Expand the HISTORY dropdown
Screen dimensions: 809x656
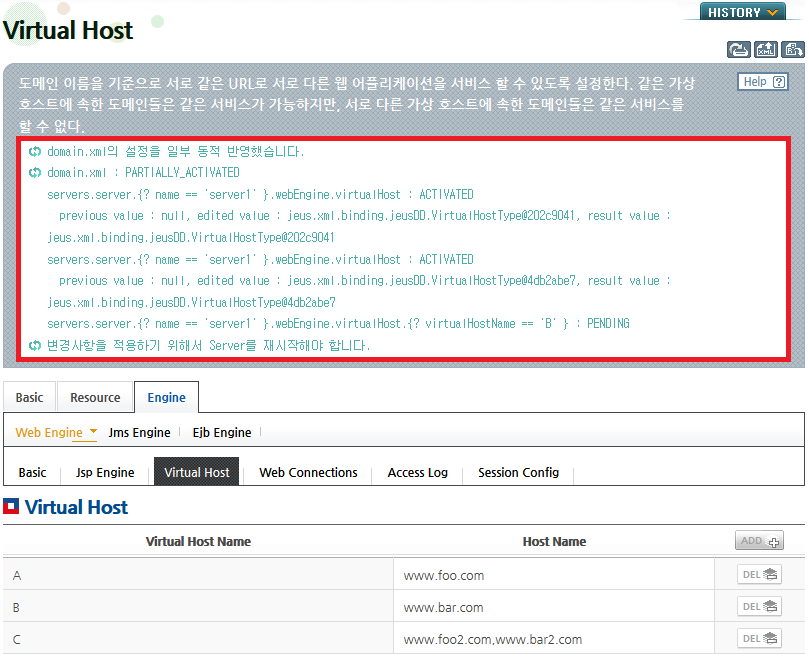pyautogui.click(x=742, y=12)
